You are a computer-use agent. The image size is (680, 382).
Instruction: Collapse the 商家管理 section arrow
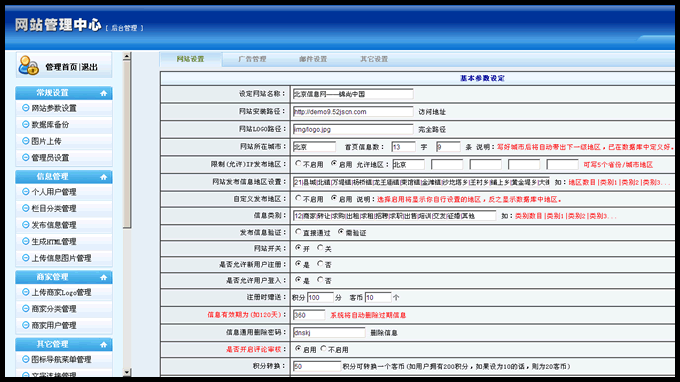pyautogui.click(x=103, y=277)
